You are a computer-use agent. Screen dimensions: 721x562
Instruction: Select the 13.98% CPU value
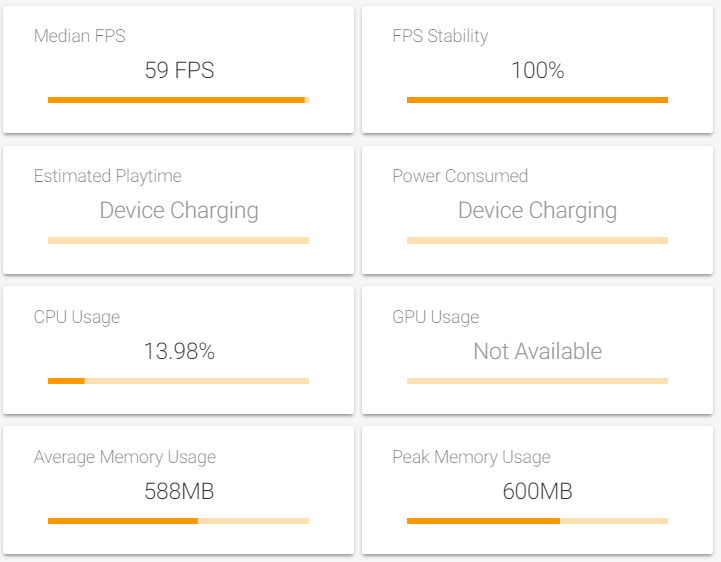179,351
